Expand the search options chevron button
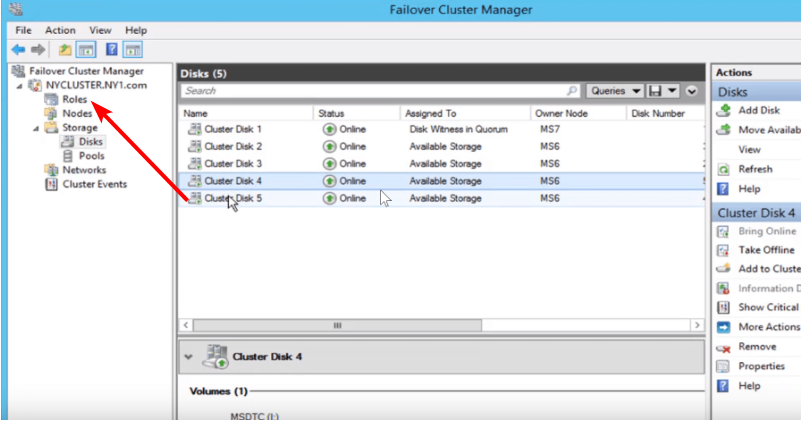The height and width of the screenshot is (421, 801). pos(692,91)
